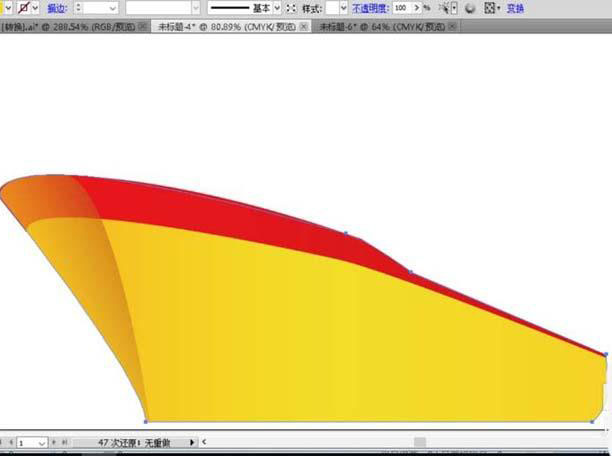Click the previous artboard arrow
Image resolution: width=612 pixels, height=456 pixels.
(x=11, y=442)
